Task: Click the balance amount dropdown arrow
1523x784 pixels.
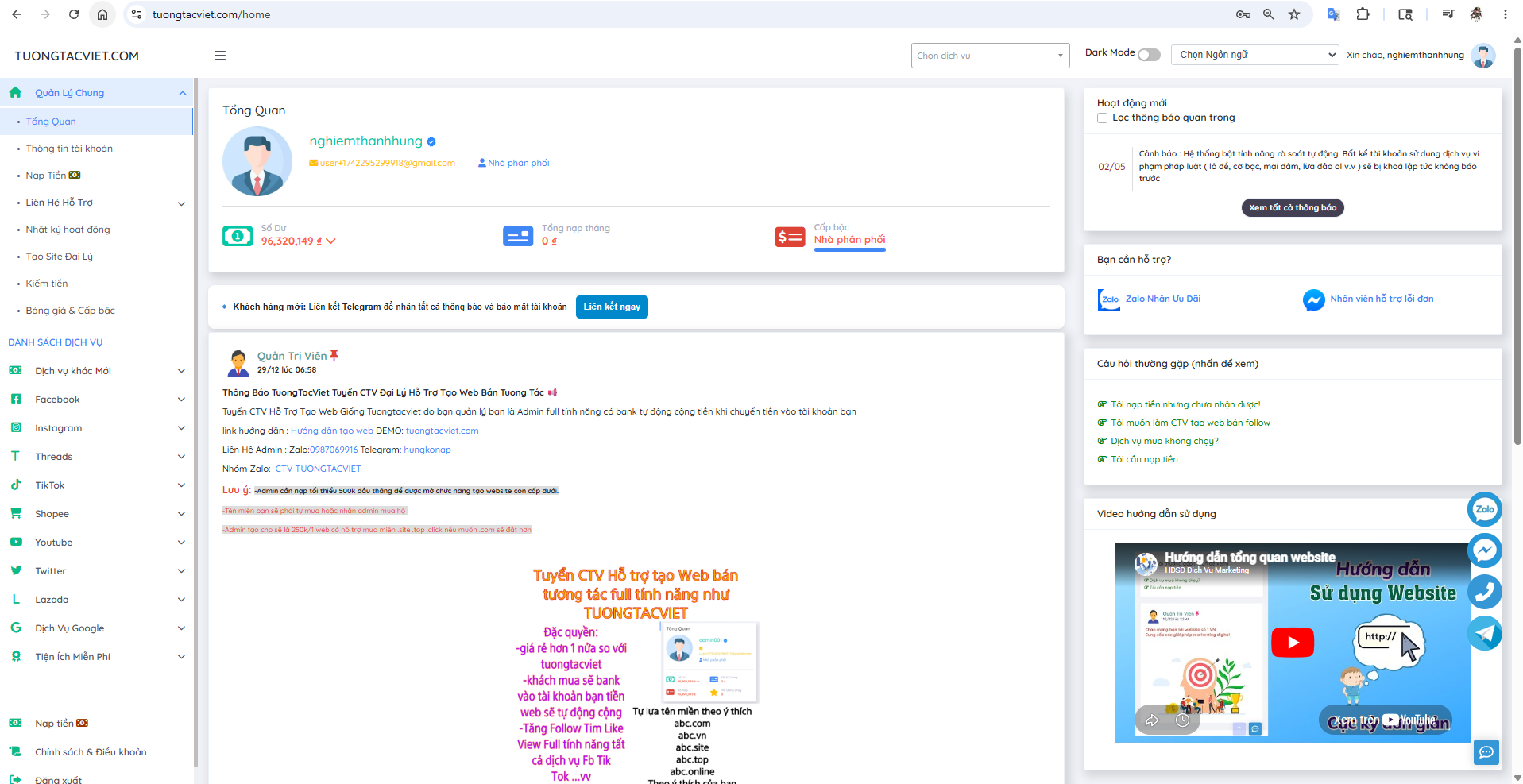Action: [330, 241]
